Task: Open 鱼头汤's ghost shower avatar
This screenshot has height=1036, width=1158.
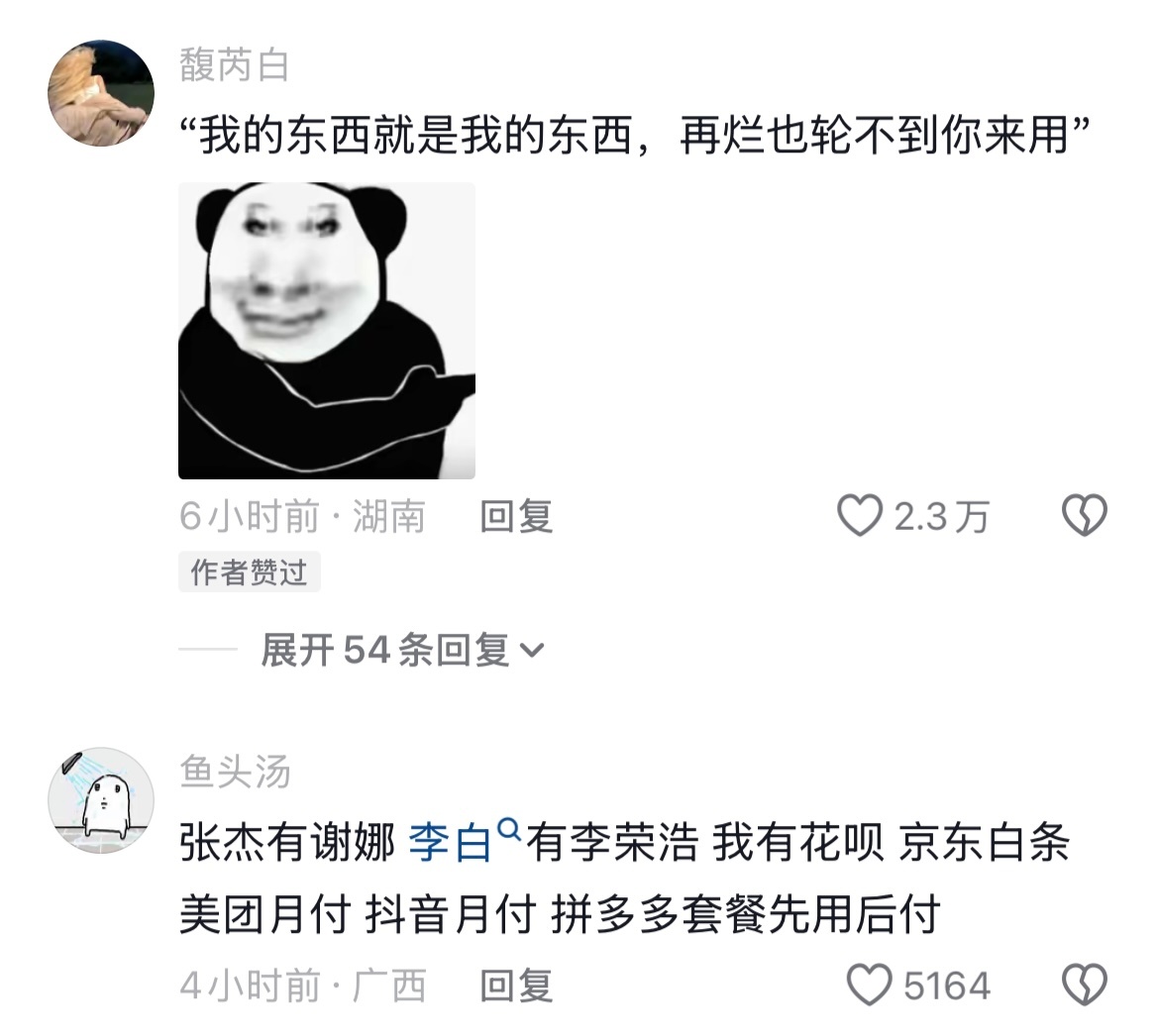Action: click(101, 800)
